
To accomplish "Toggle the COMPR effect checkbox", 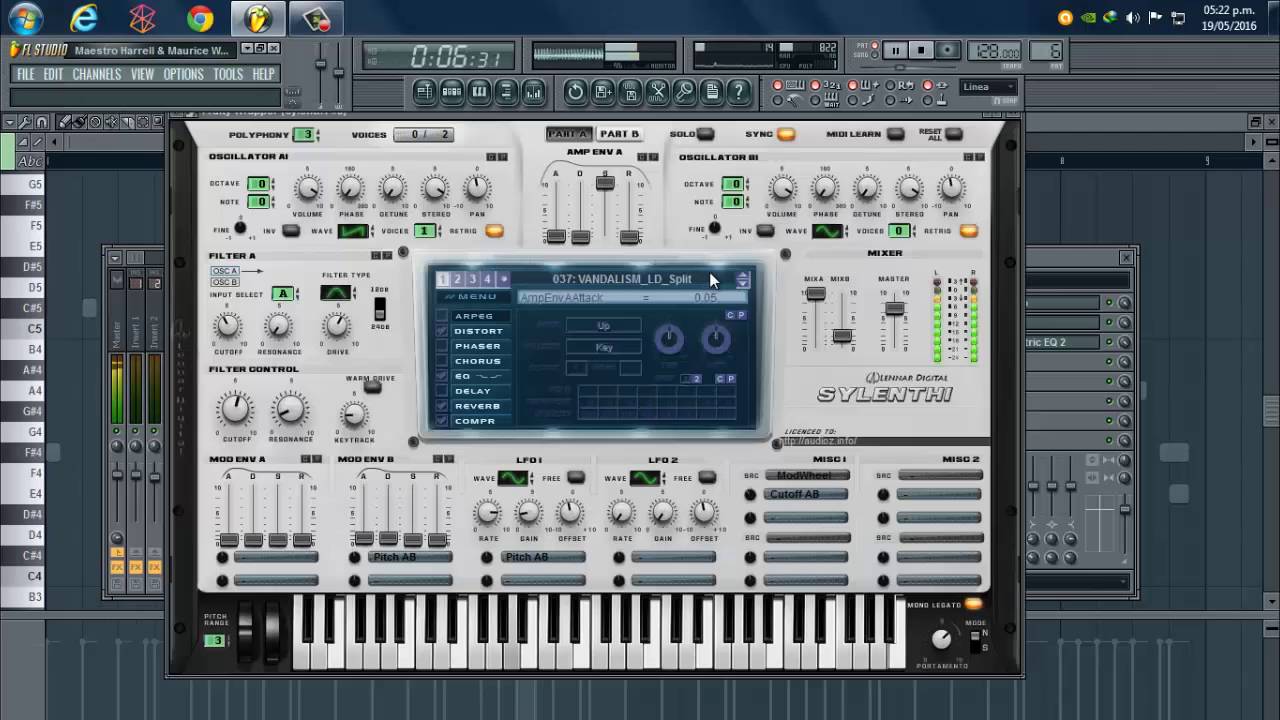I will 442,421.
